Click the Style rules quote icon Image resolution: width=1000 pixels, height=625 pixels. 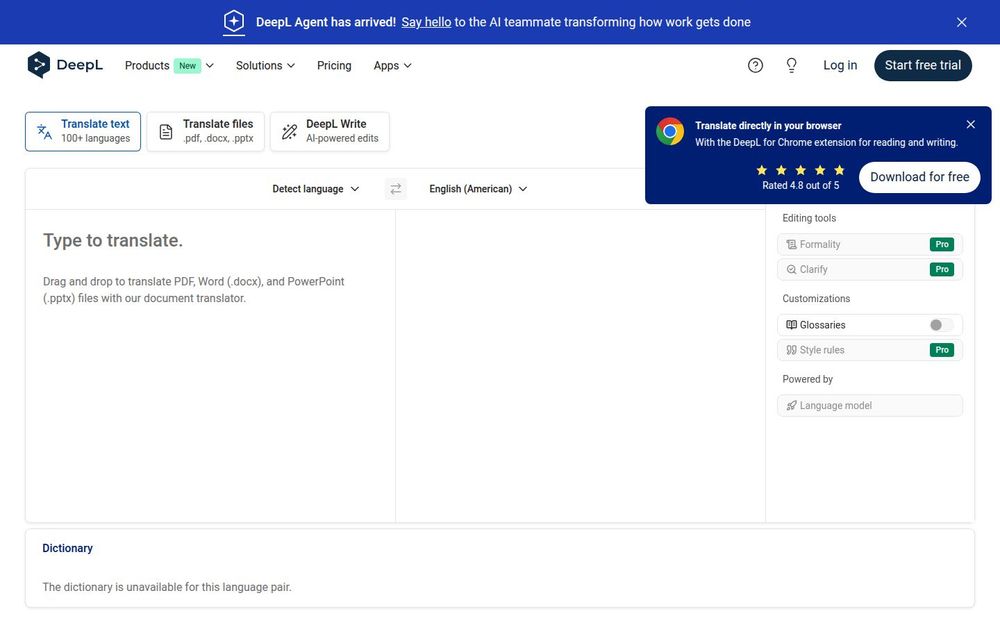pos(791,349)
